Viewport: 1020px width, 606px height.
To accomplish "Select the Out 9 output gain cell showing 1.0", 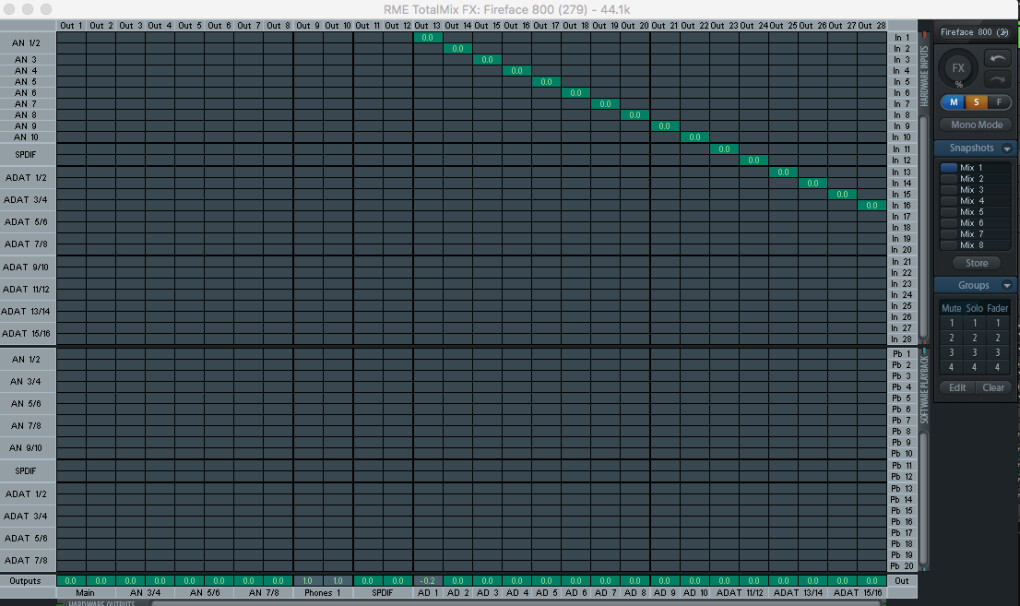I will point(308,581).
